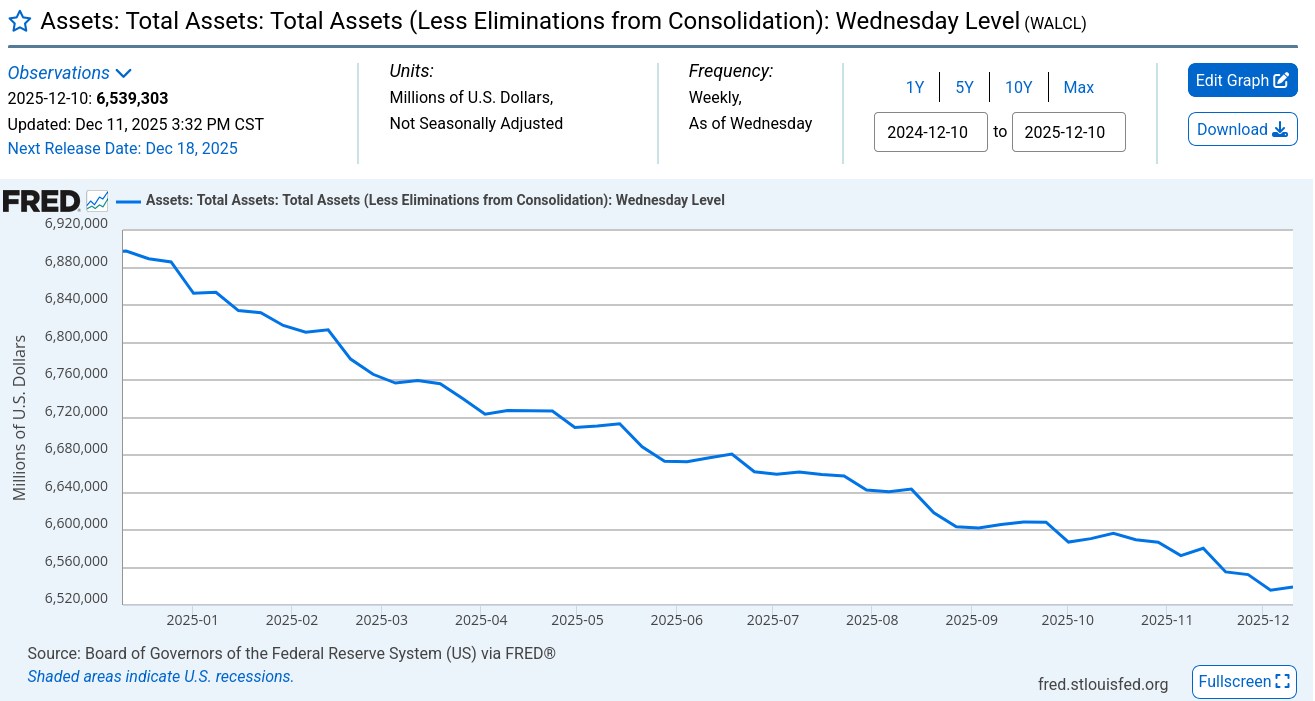Show the Max date range
The height and width of the screenshot is (701, 1315).
1078,87
